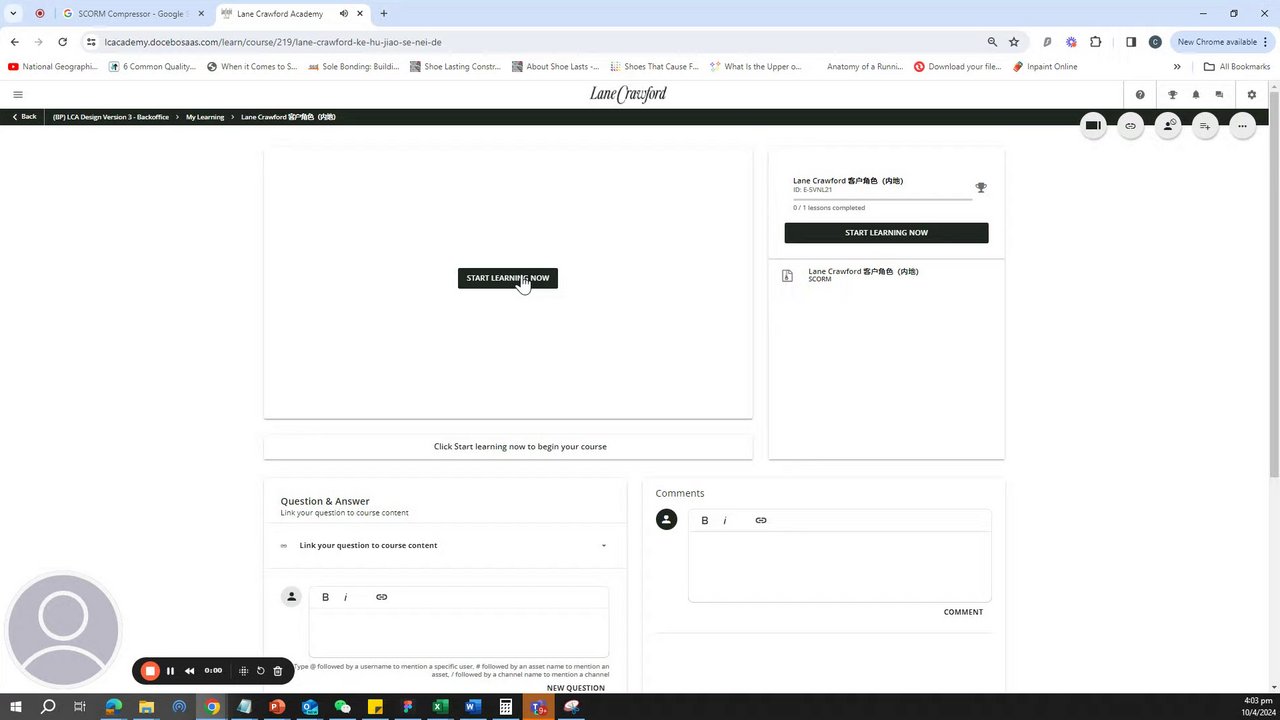Open PowerPoint from the taskbar

coord(277,707)
